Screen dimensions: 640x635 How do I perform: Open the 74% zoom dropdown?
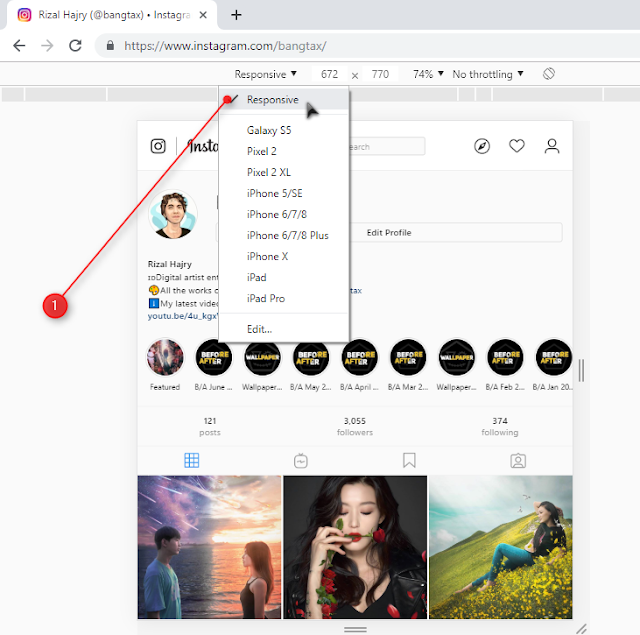coord(428,74)
